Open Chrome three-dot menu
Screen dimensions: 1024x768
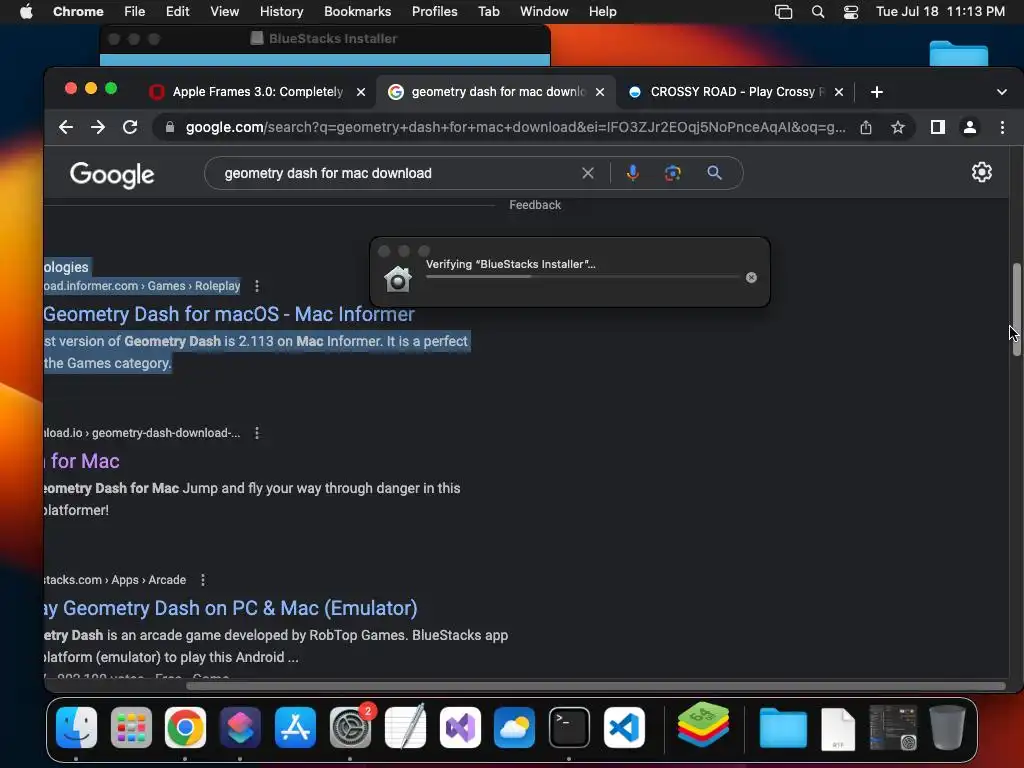click(1002, 127)
